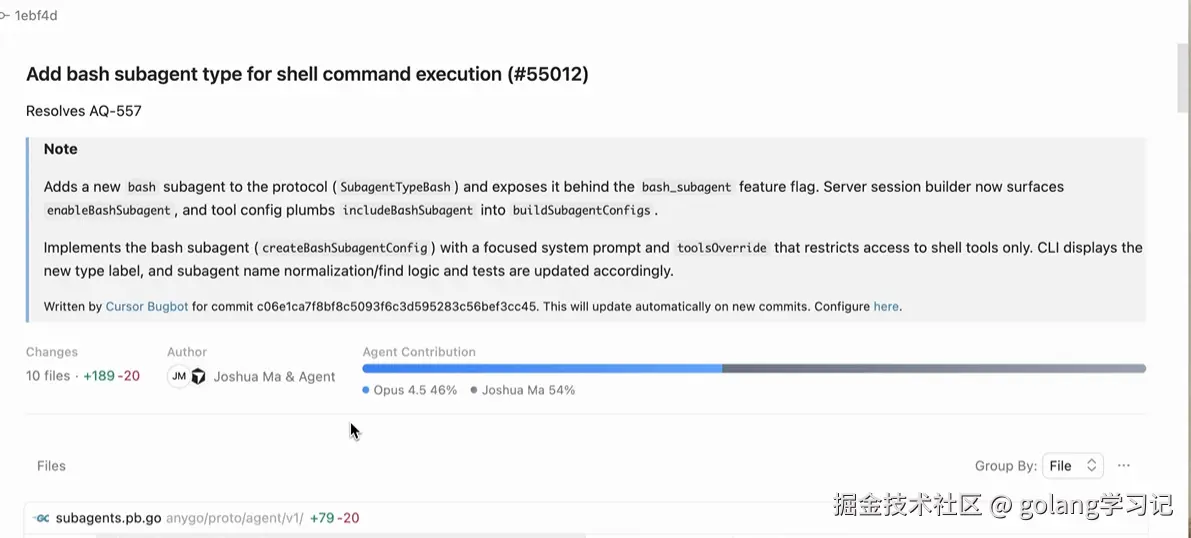Open the three-dot more options menu
Screen dimensions: 1191x538
pyautogui.click(x=1124, y=466)
